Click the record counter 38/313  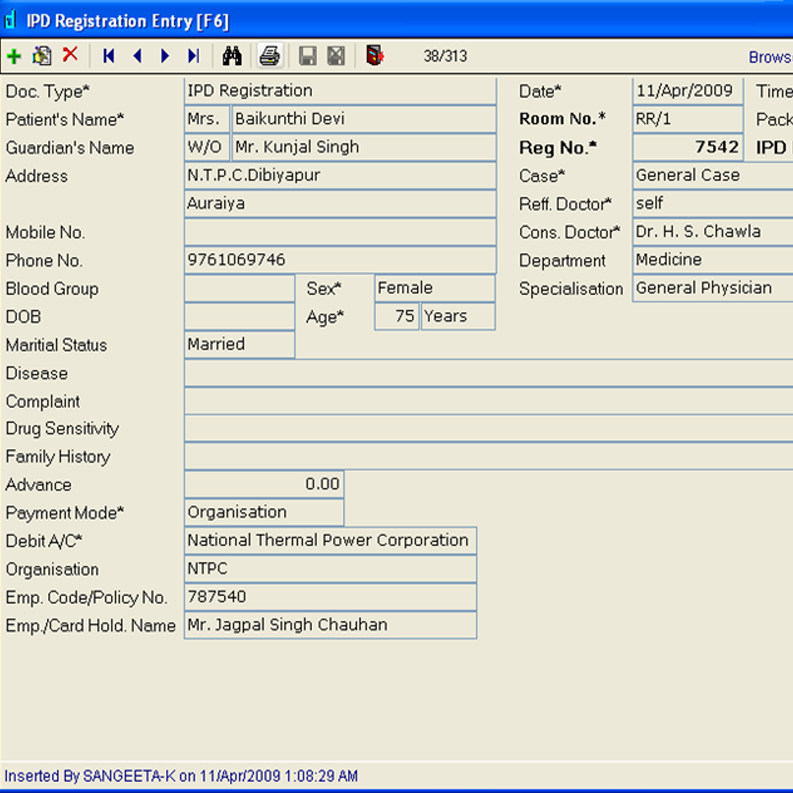click(445, 56)
